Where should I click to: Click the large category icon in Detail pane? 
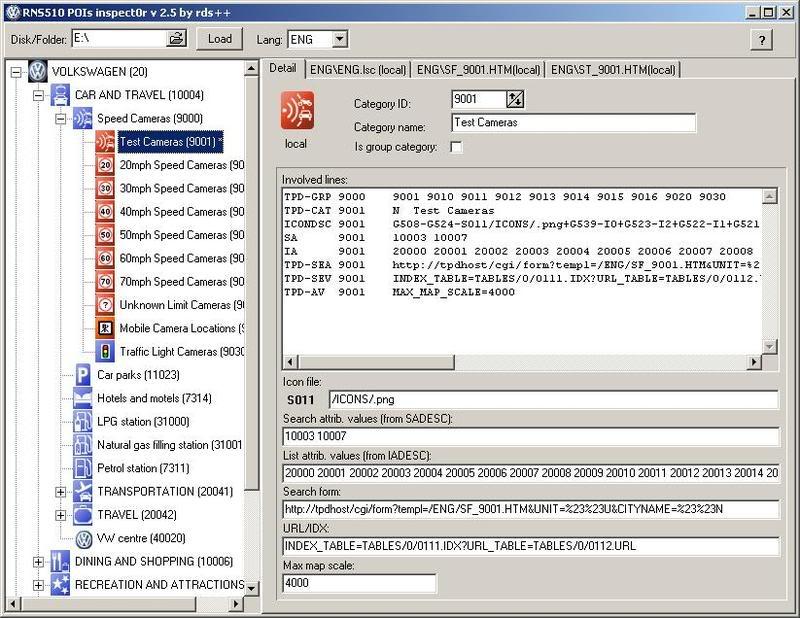(x=297, y=110)
